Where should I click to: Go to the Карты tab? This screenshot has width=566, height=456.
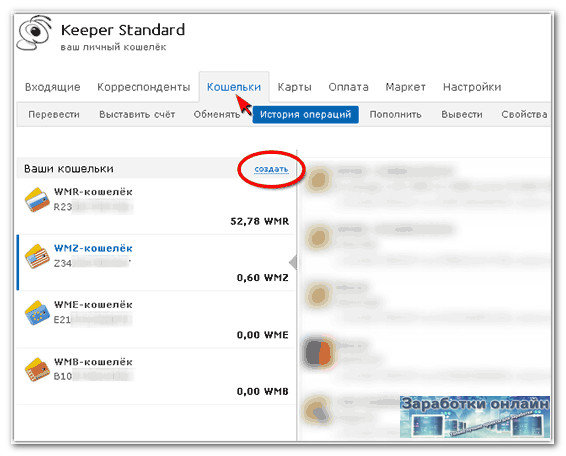click(x=295, y=87)
